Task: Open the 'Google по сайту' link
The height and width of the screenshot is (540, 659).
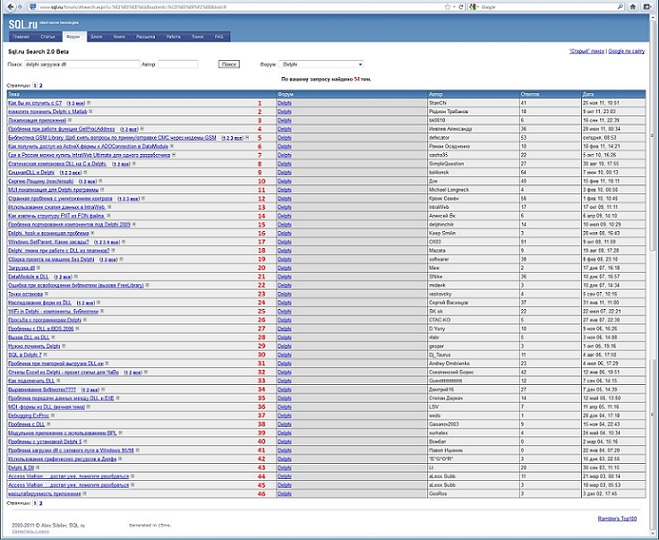Action: coord(627,49)
